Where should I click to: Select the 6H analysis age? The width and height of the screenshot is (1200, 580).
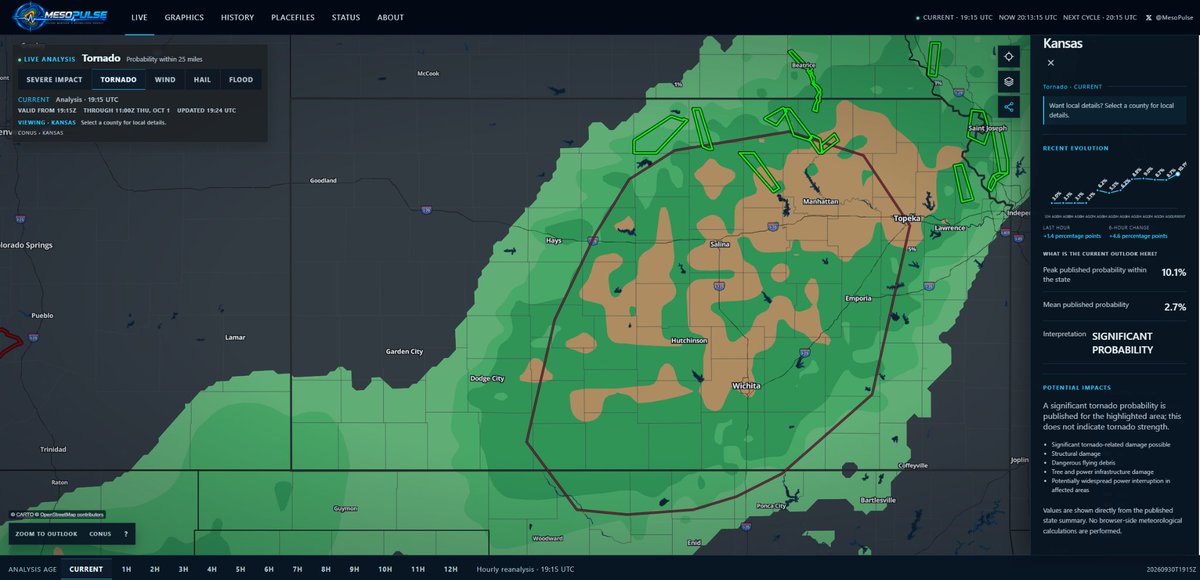click(269, 569)
